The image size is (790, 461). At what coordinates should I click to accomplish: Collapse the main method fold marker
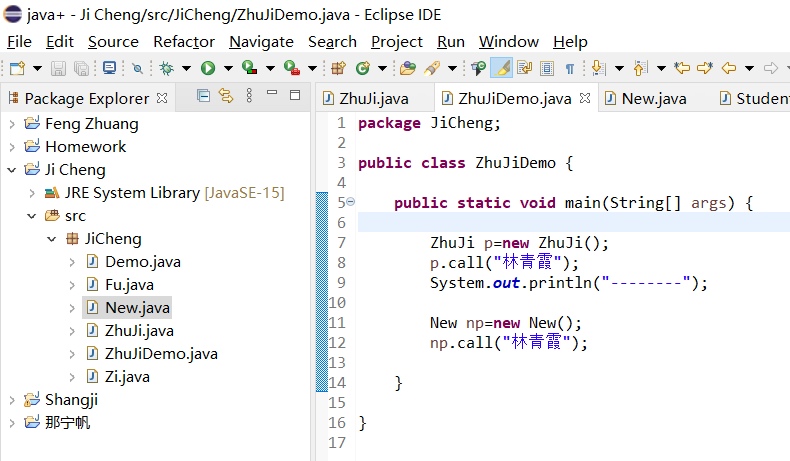[351, 202]
